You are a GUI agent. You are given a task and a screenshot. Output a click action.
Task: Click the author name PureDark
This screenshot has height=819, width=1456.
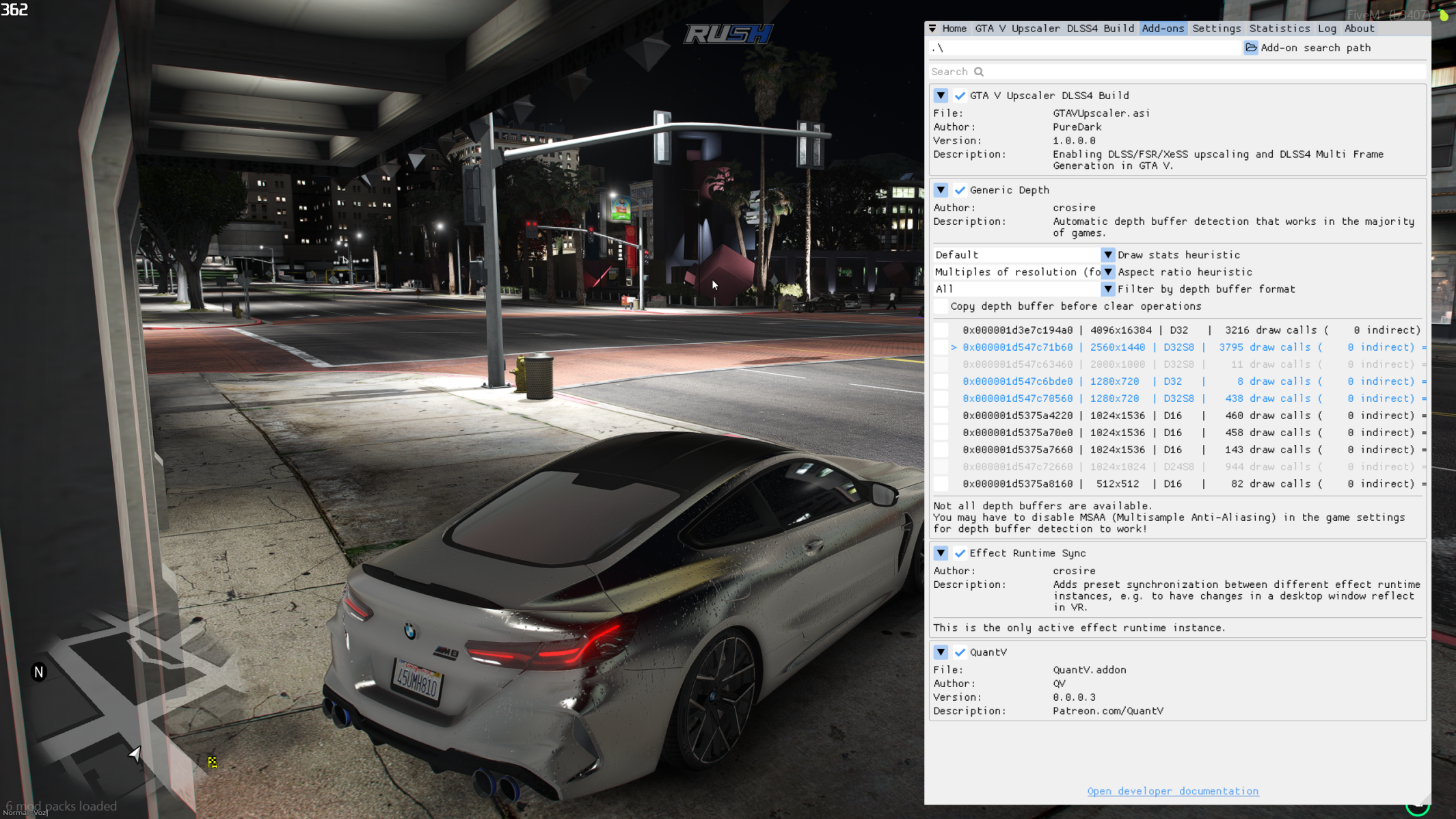click(x=1077, y=127)
